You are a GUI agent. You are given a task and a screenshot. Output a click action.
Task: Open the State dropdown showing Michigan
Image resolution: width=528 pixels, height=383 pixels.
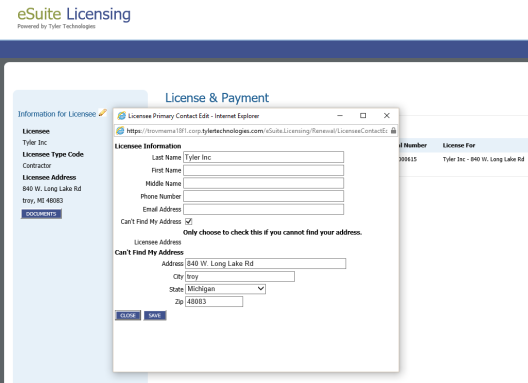(x=225, y=289)
